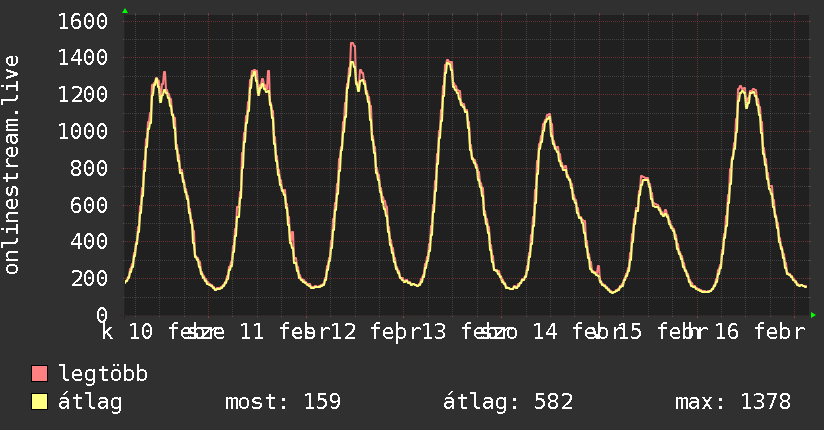This screenshot has height=430, width=824.
Task: Click the green arrow at x-axis end
Action: [813, 315]
